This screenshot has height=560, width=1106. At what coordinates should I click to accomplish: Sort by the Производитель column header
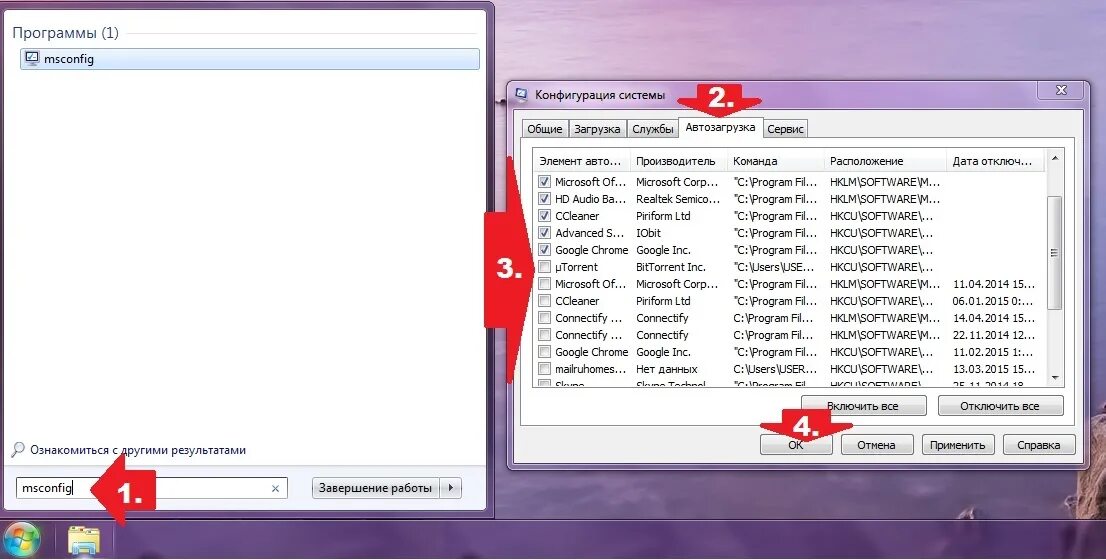(x=678, y=161)
